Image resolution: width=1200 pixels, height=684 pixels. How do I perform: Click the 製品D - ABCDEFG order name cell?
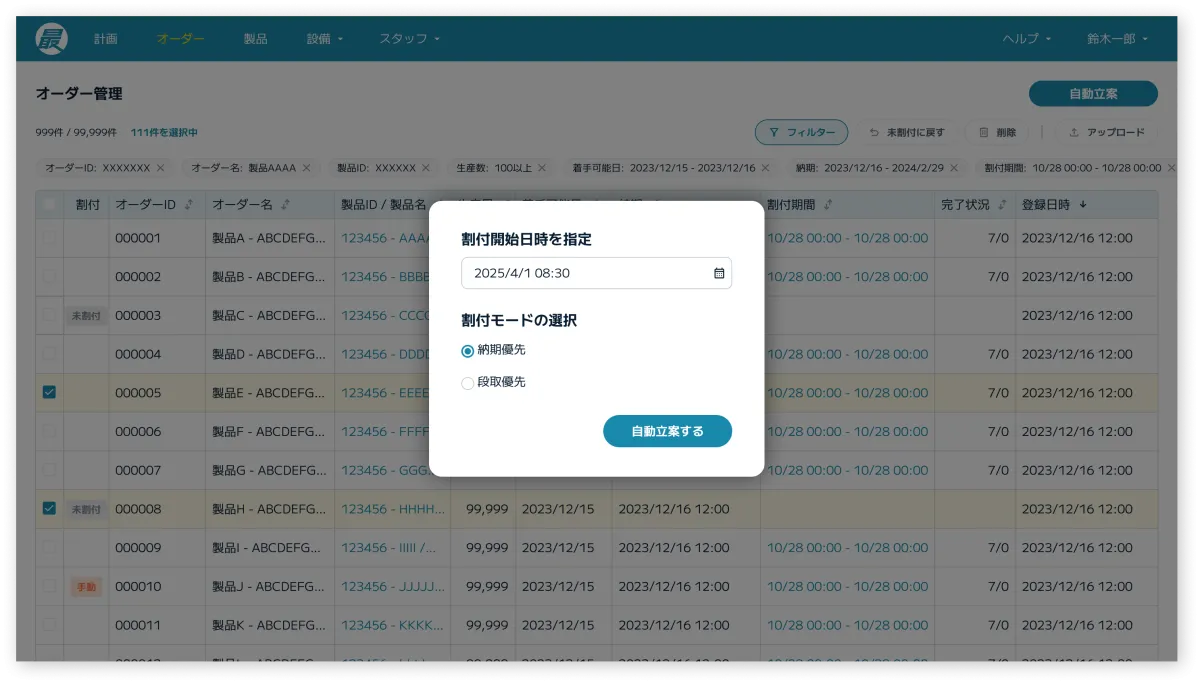point(269,354)
